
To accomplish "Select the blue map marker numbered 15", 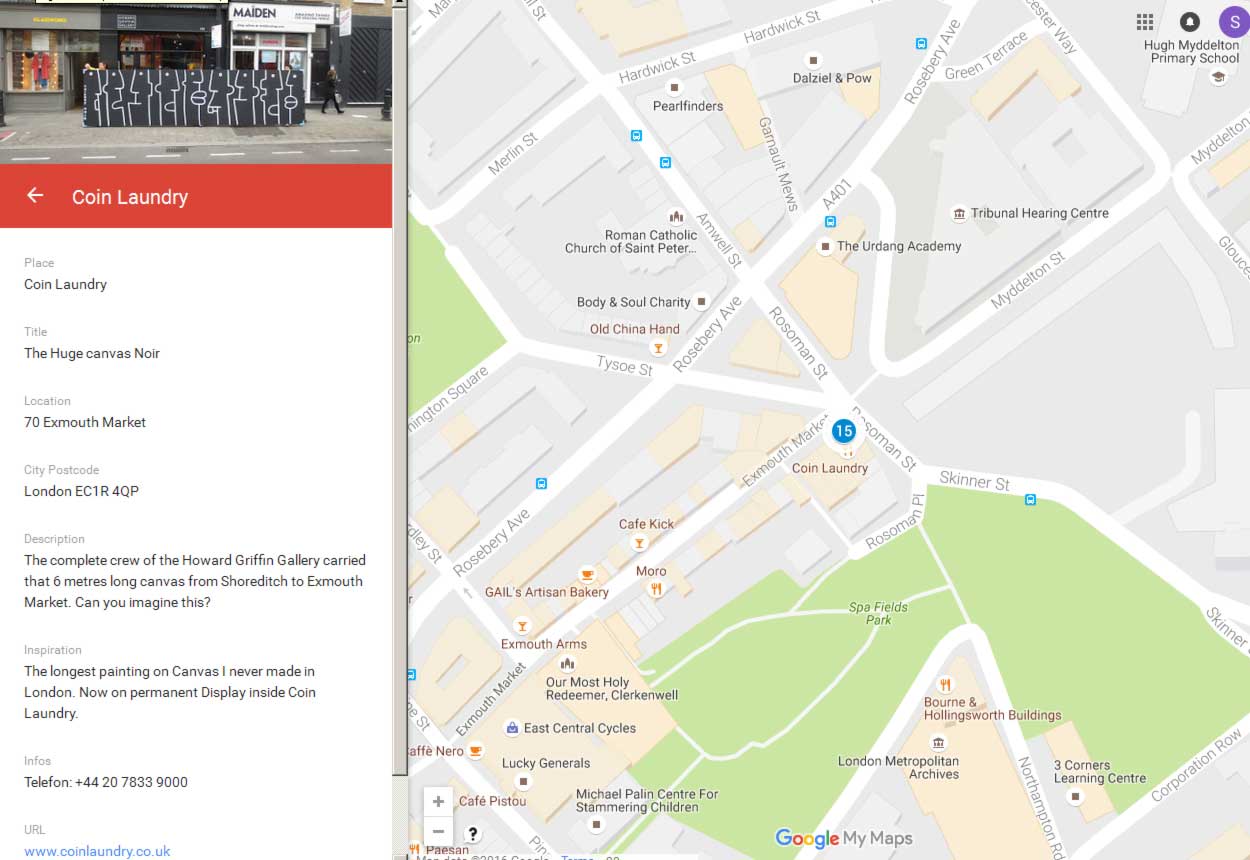I will 844,431.
